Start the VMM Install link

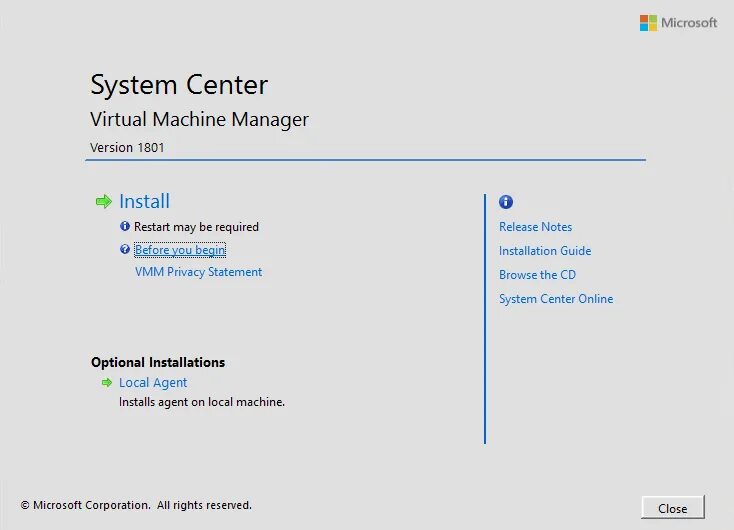(144, 201)
